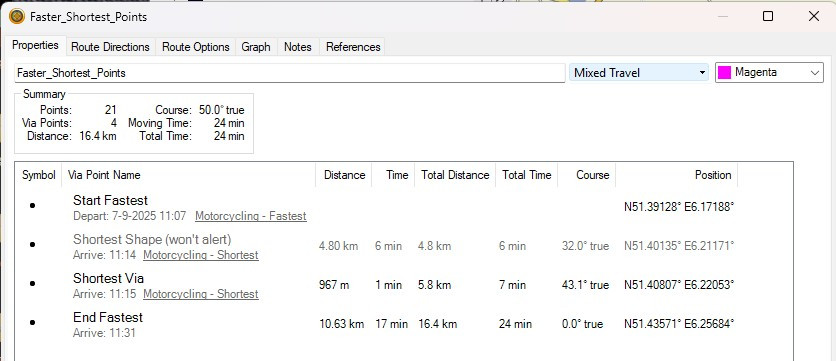Click Arrive: 11:31 text

point(104,333)
